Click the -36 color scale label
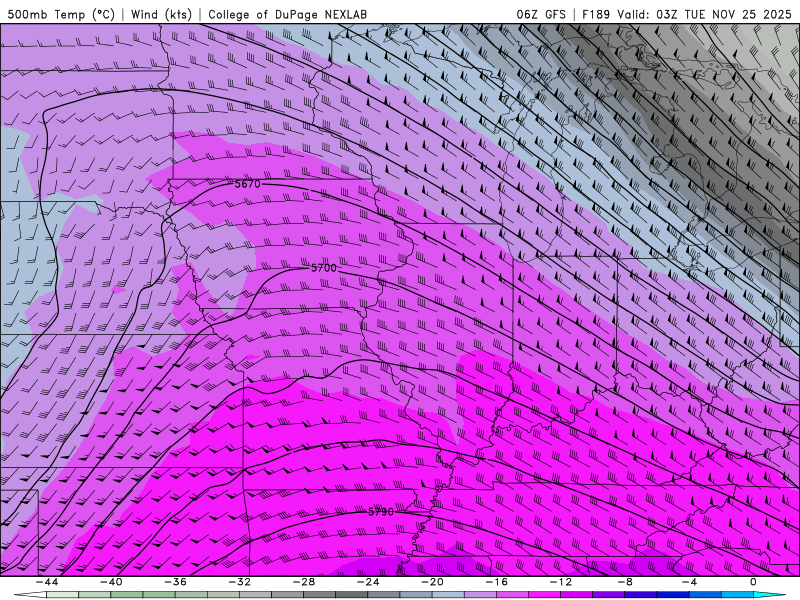800x600 pixels. pyautogui.click(x=175, y=582)
